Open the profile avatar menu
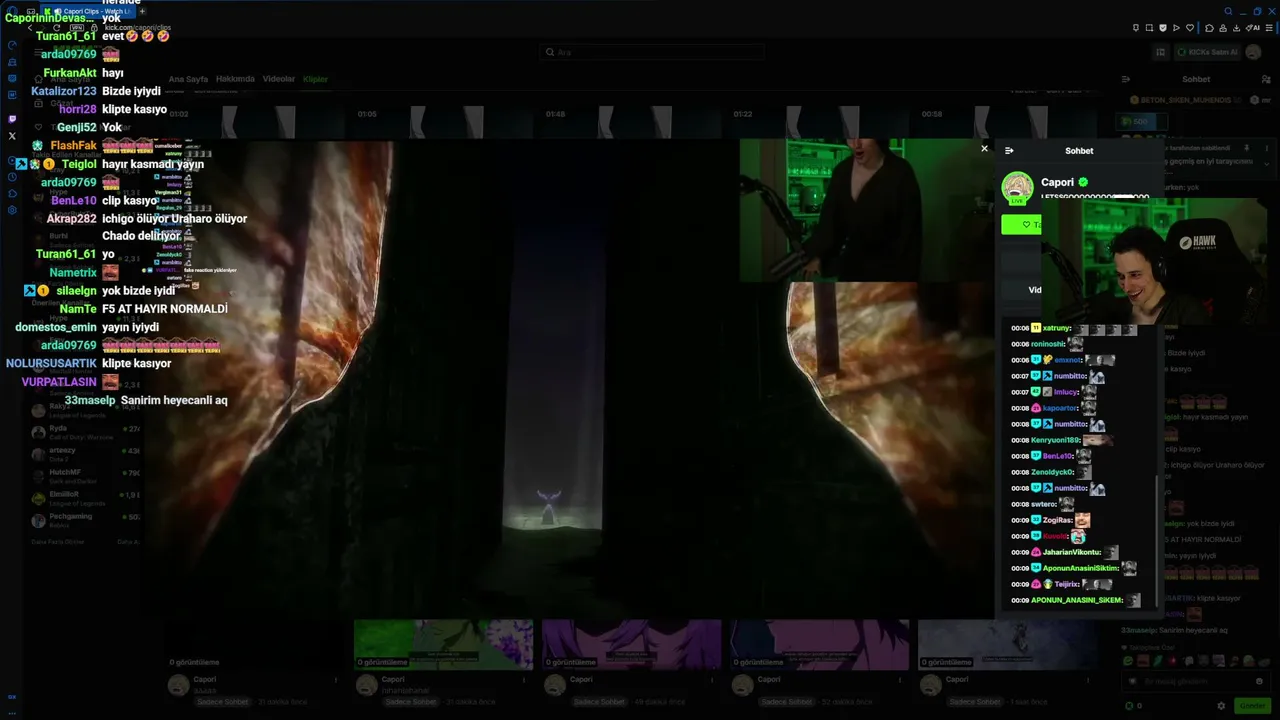Viewport: 1280px width, 720px height. coord(1254,52)
